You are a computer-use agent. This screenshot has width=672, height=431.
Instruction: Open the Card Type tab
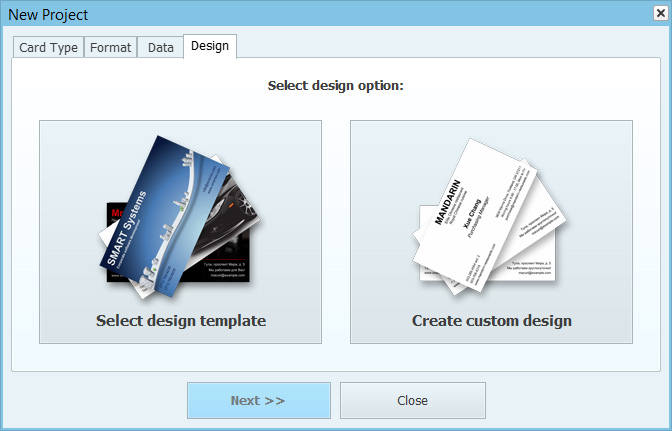pos(48,47)
